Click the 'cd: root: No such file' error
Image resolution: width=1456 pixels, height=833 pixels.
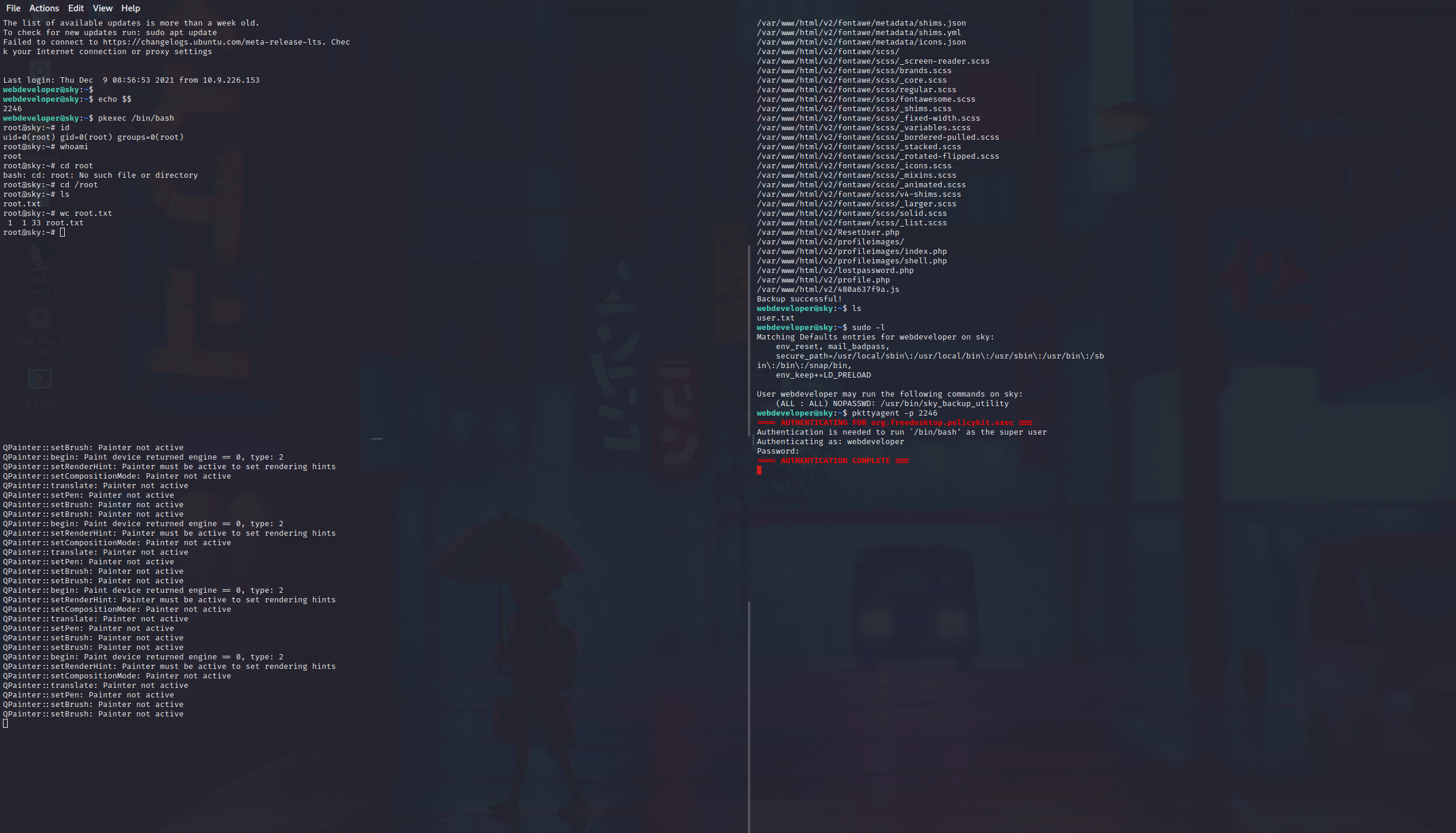tap(100, 175)
